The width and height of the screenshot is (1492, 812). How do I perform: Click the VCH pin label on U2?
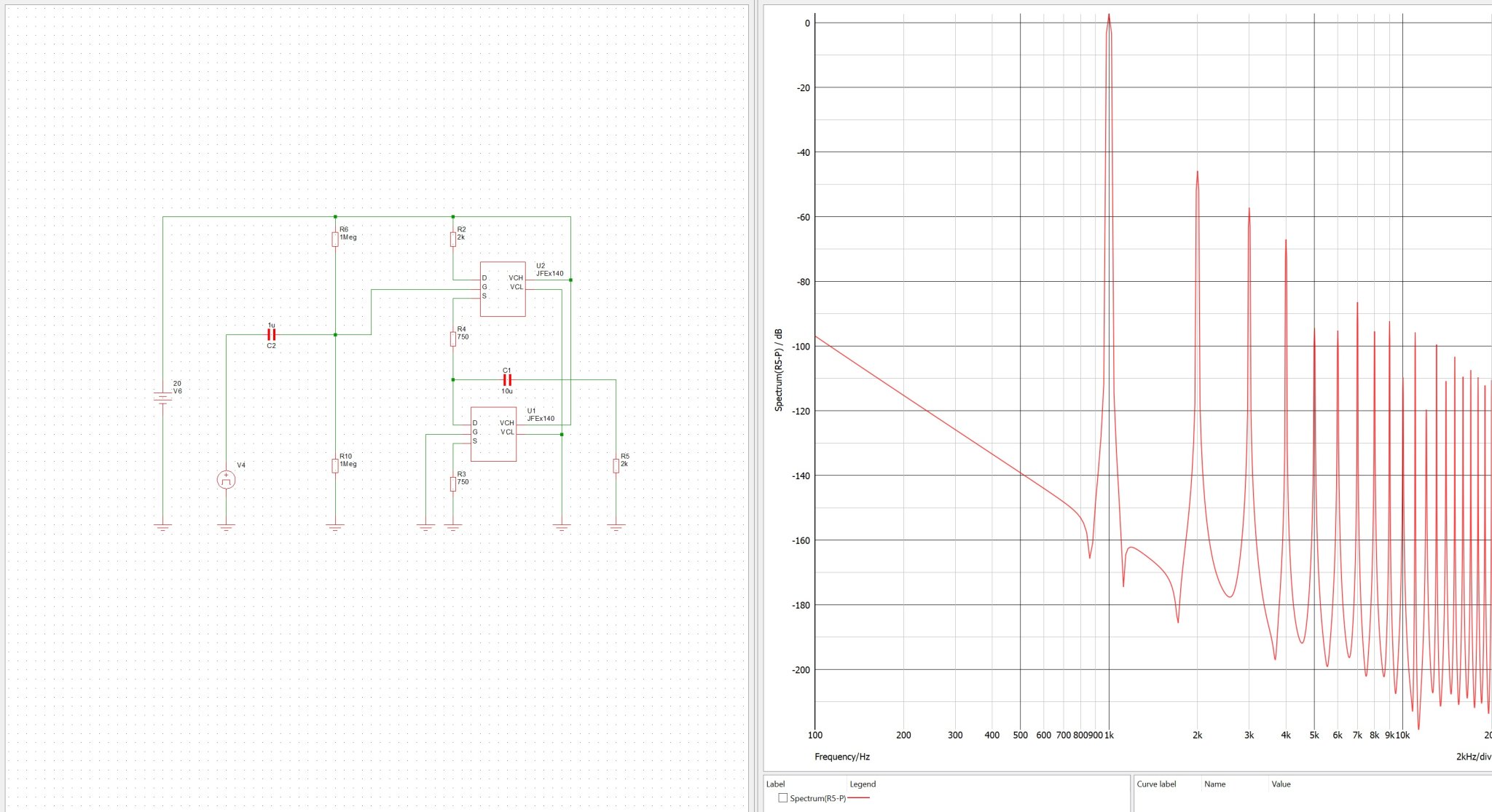(516, 278)
